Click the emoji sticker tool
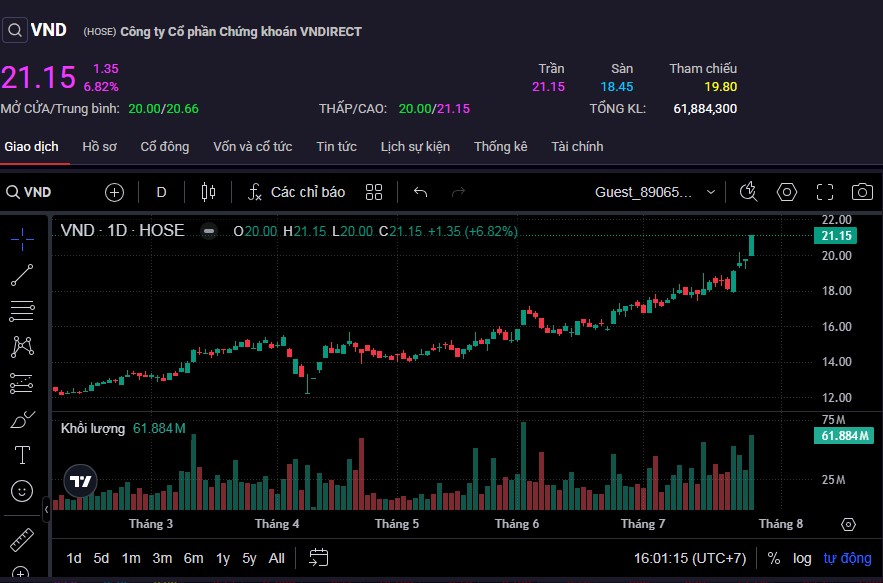Image resolution: width=883 pixels, height=583 pixels. (x=22, y=491)
